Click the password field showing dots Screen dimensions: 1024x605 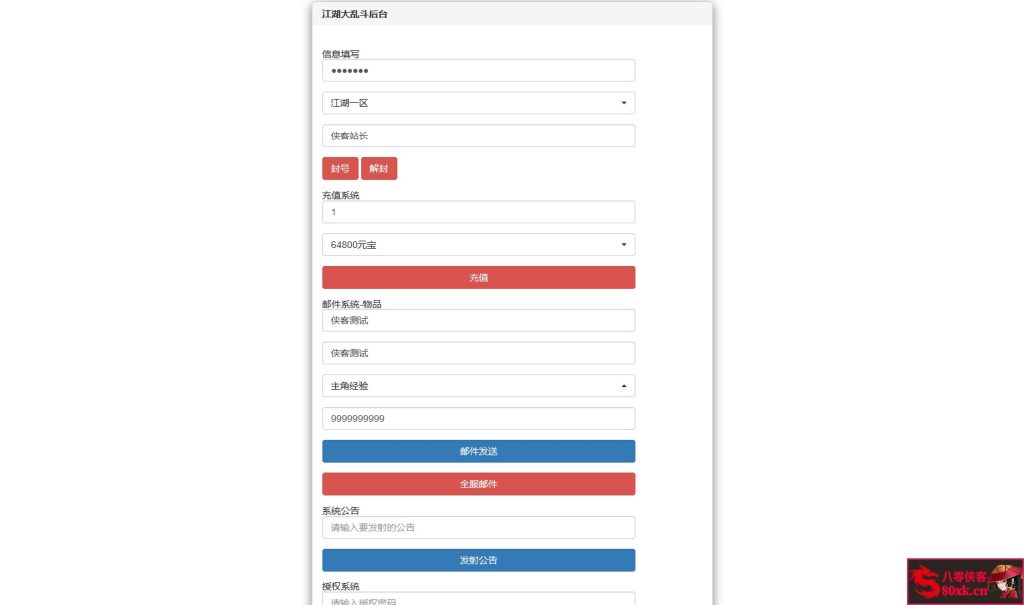pyautogui.click(x=478, y=70)
